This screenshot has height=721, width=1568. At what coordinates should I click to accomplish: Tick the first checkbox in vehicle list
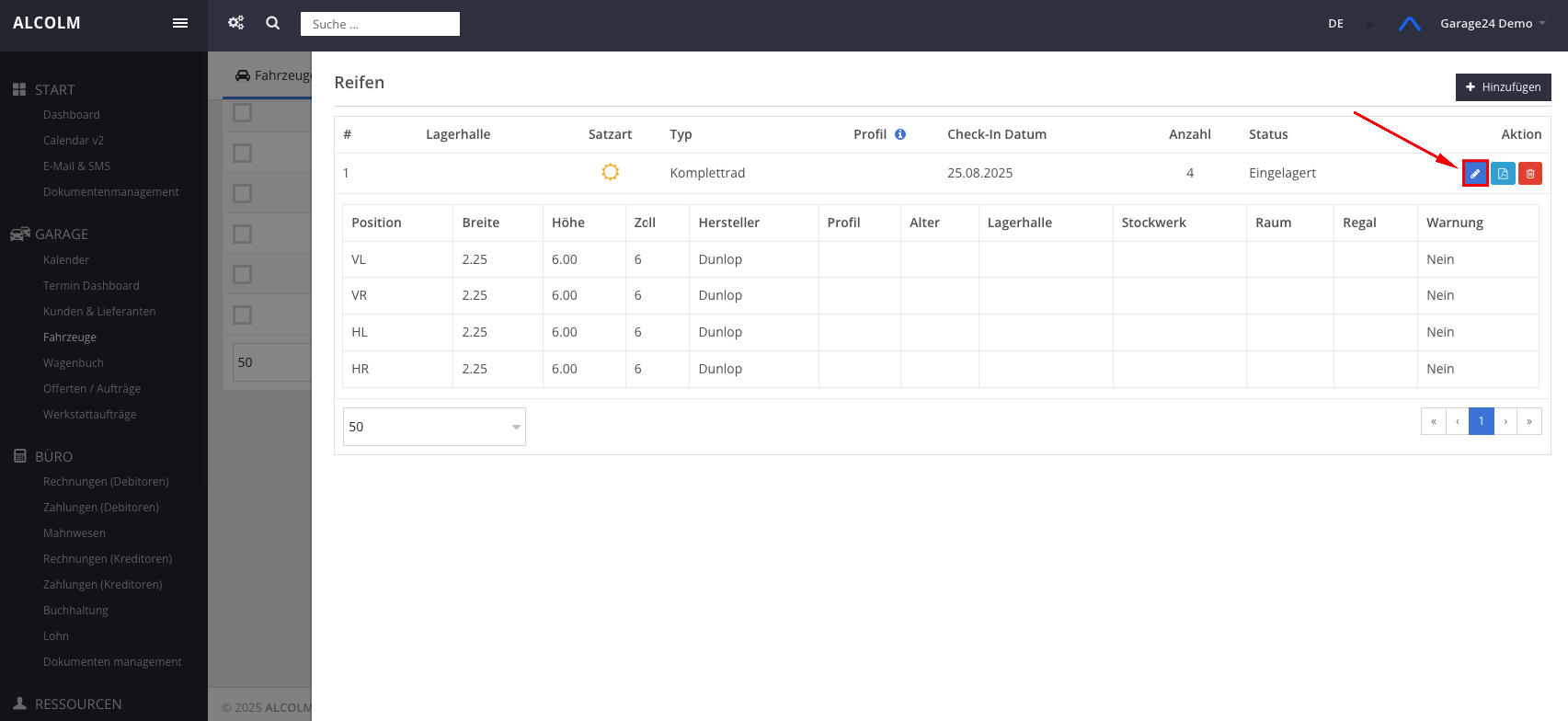(243, 113)
